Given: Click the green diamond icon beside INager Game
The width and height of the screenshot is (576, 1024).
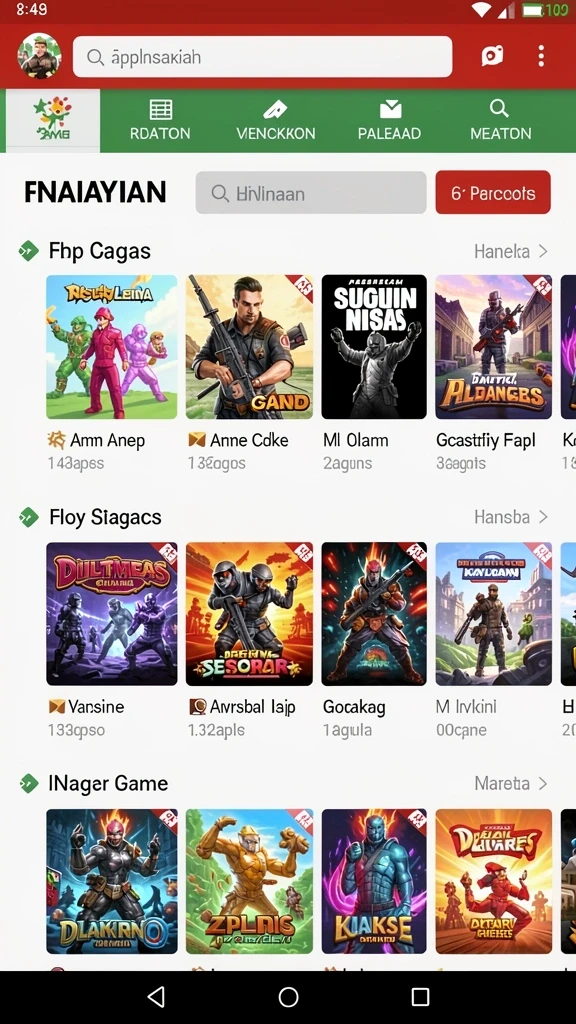Looking at the screenshot, I should (29, 783).
